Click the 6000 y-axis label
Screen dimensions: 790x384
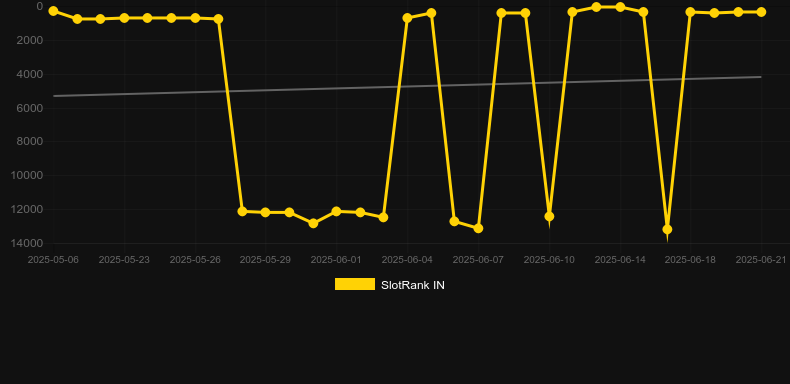click(30, 108)
